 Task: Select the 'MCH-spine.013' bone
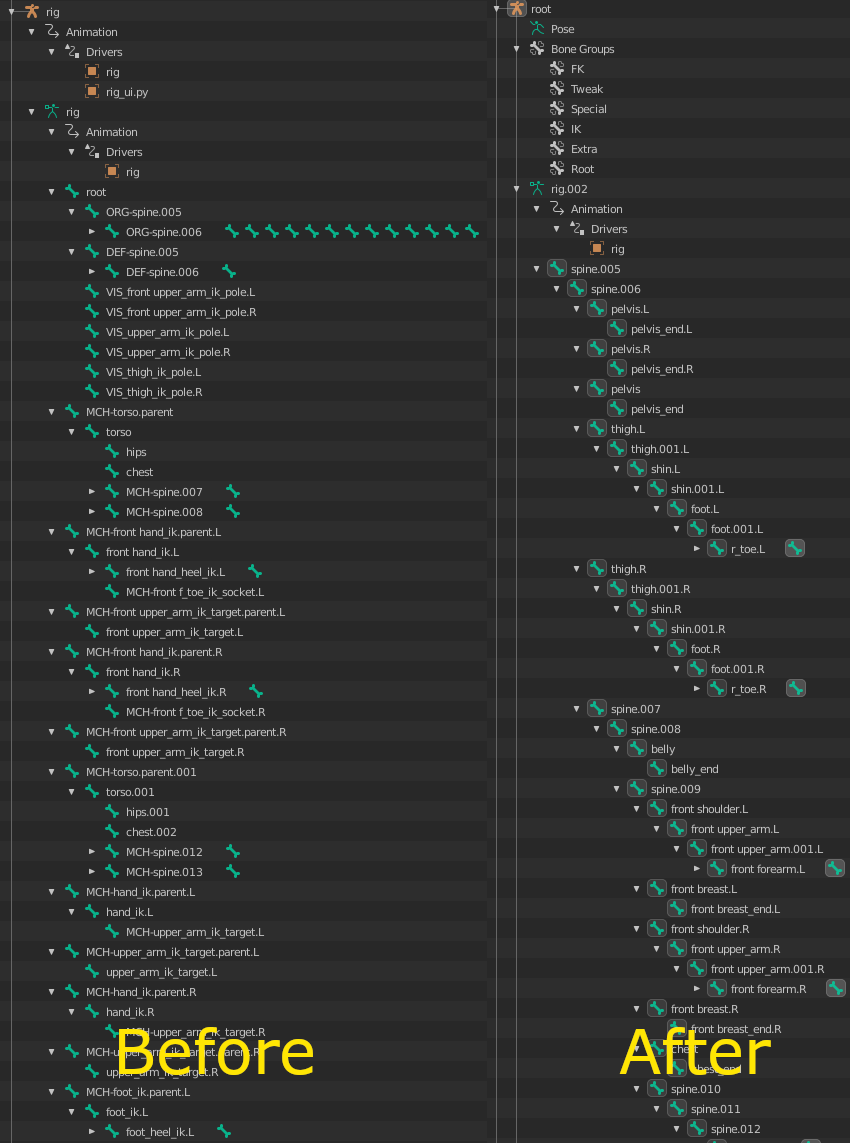(164, 872)
